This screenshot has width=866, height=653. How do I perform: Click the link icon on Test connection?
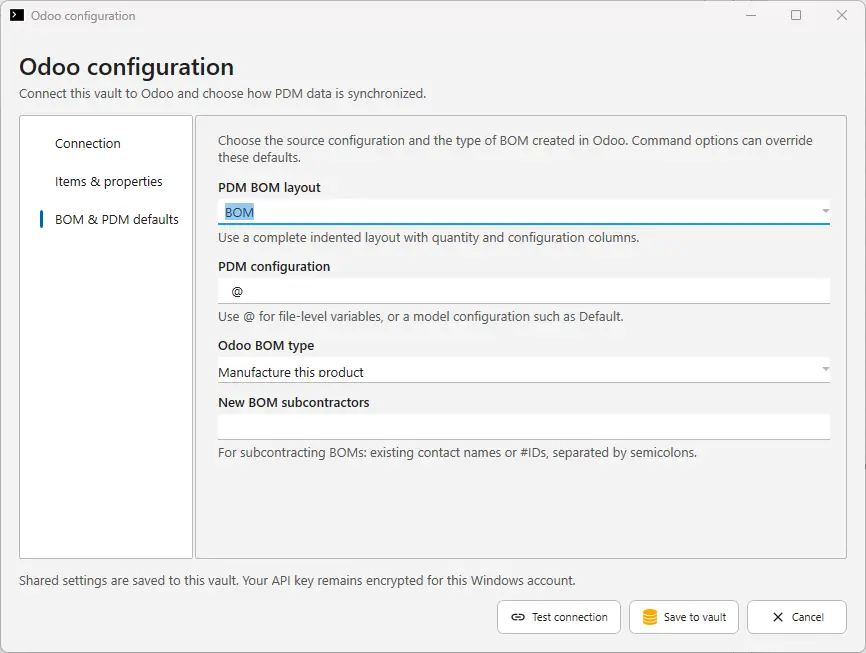518,617
